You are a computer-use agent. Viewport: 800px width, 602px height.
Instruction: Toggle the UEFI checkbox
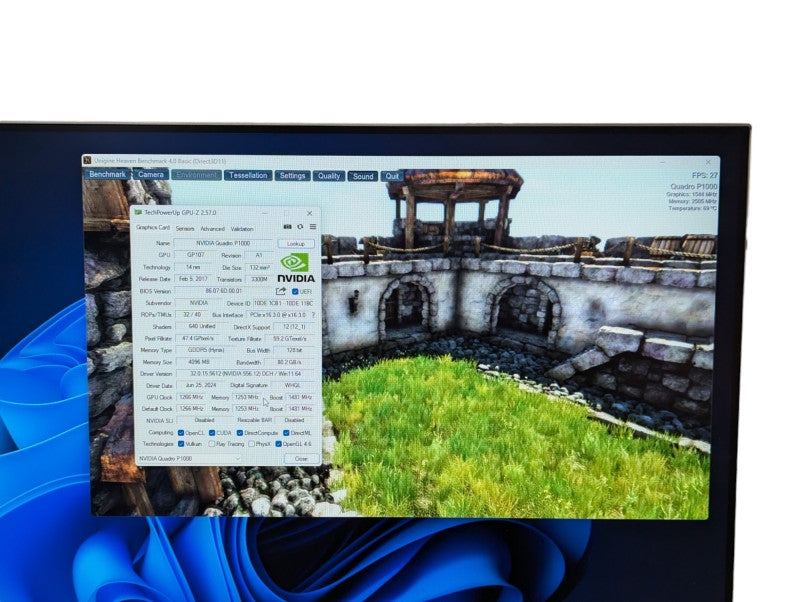click(x=295, y=291)
